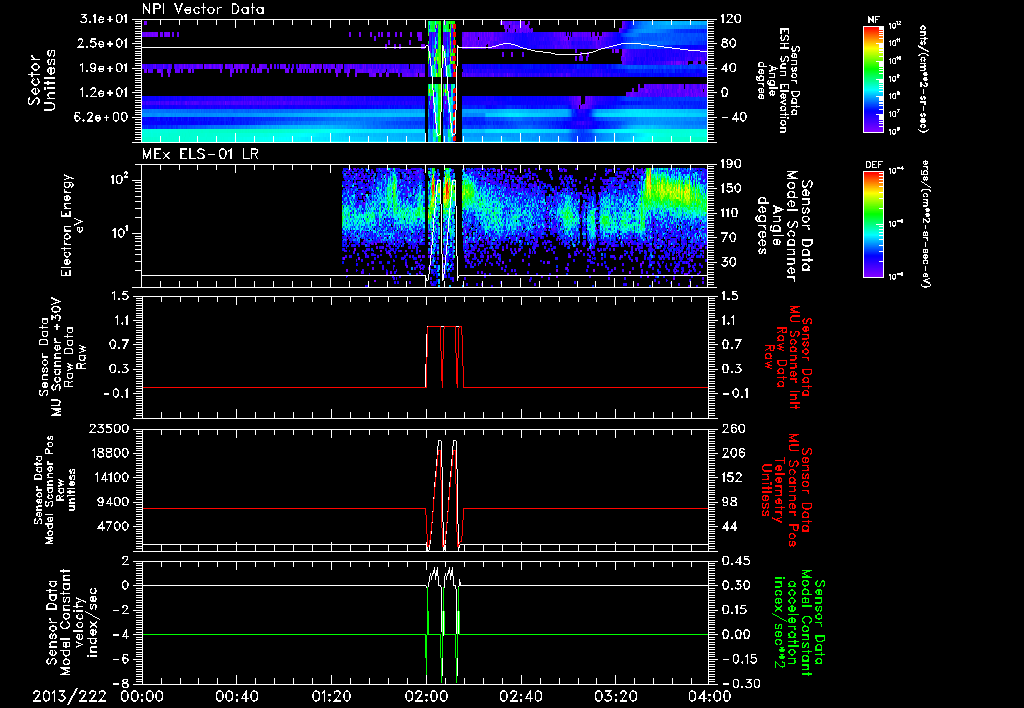Click the "DEF" color bar heading
The height and width of the screenshot is (708, 1024).
874,165
